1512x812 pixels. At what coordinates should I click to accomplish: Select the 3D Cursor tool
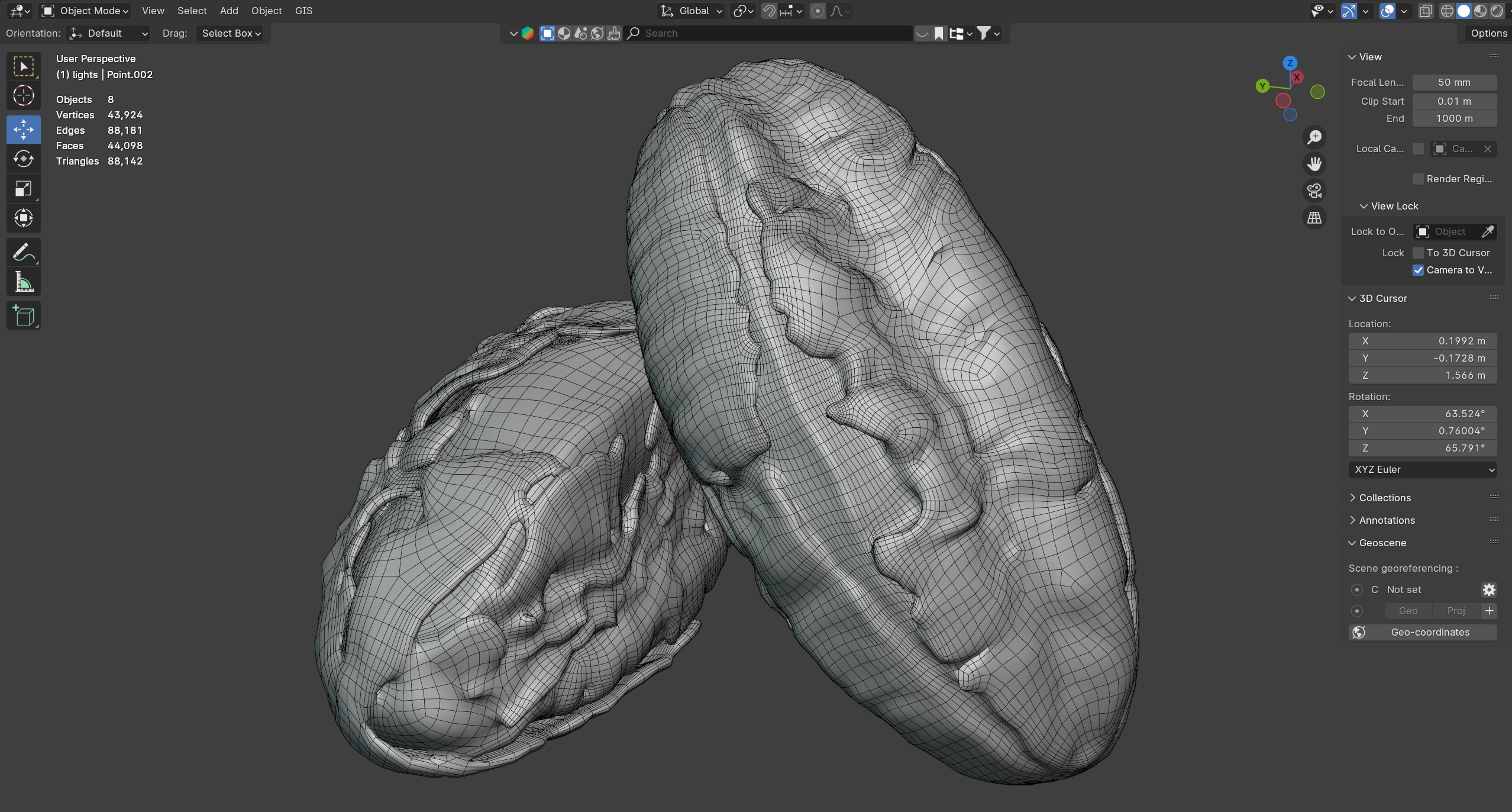(24, 96)
